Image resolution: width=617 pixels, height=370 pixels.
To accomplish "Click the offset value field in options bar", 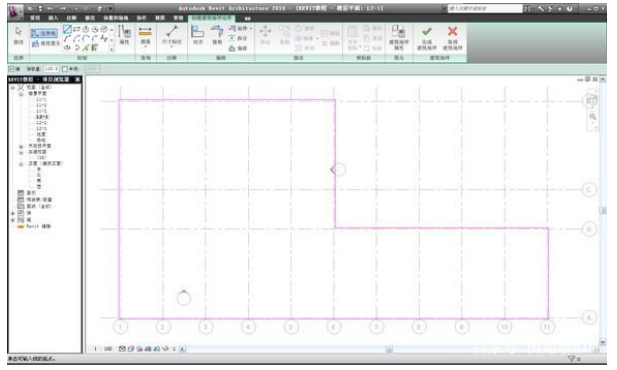I will (x=51, y=69).
